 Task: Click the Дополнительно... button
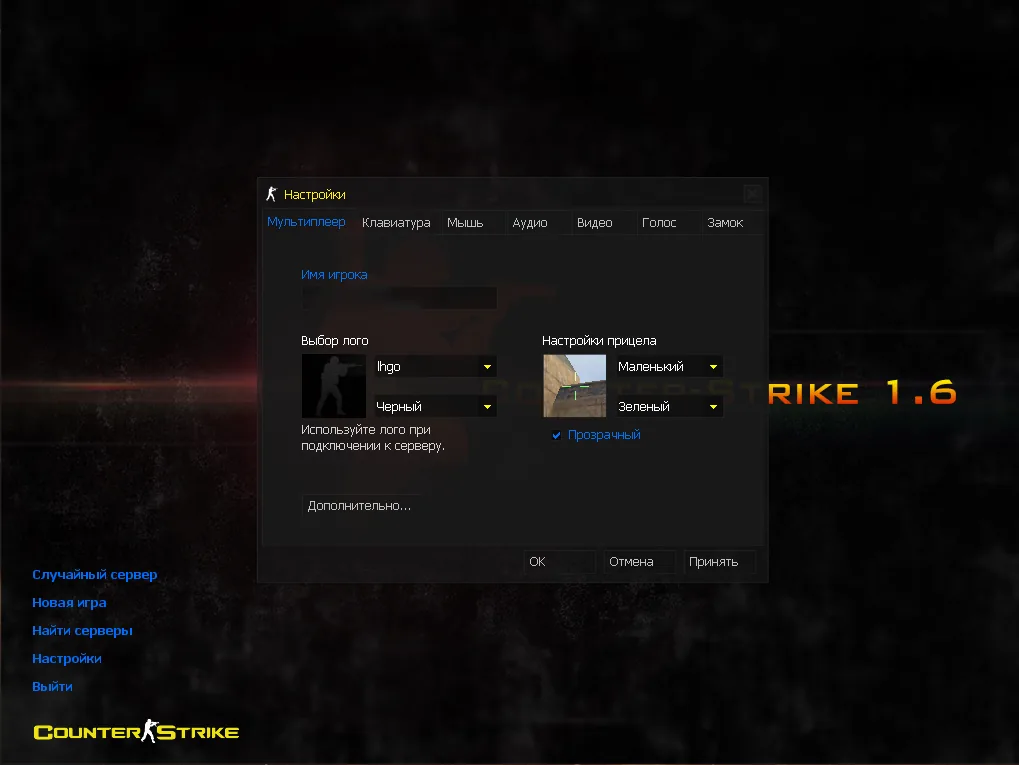click(x=359, y=506)
